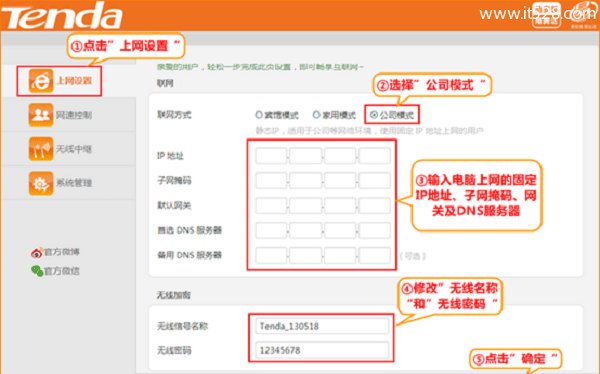Viewport: 600px width, 374px height.
Task: Click the fourth octet box of IP 地址
Action: tap(375, 156)
